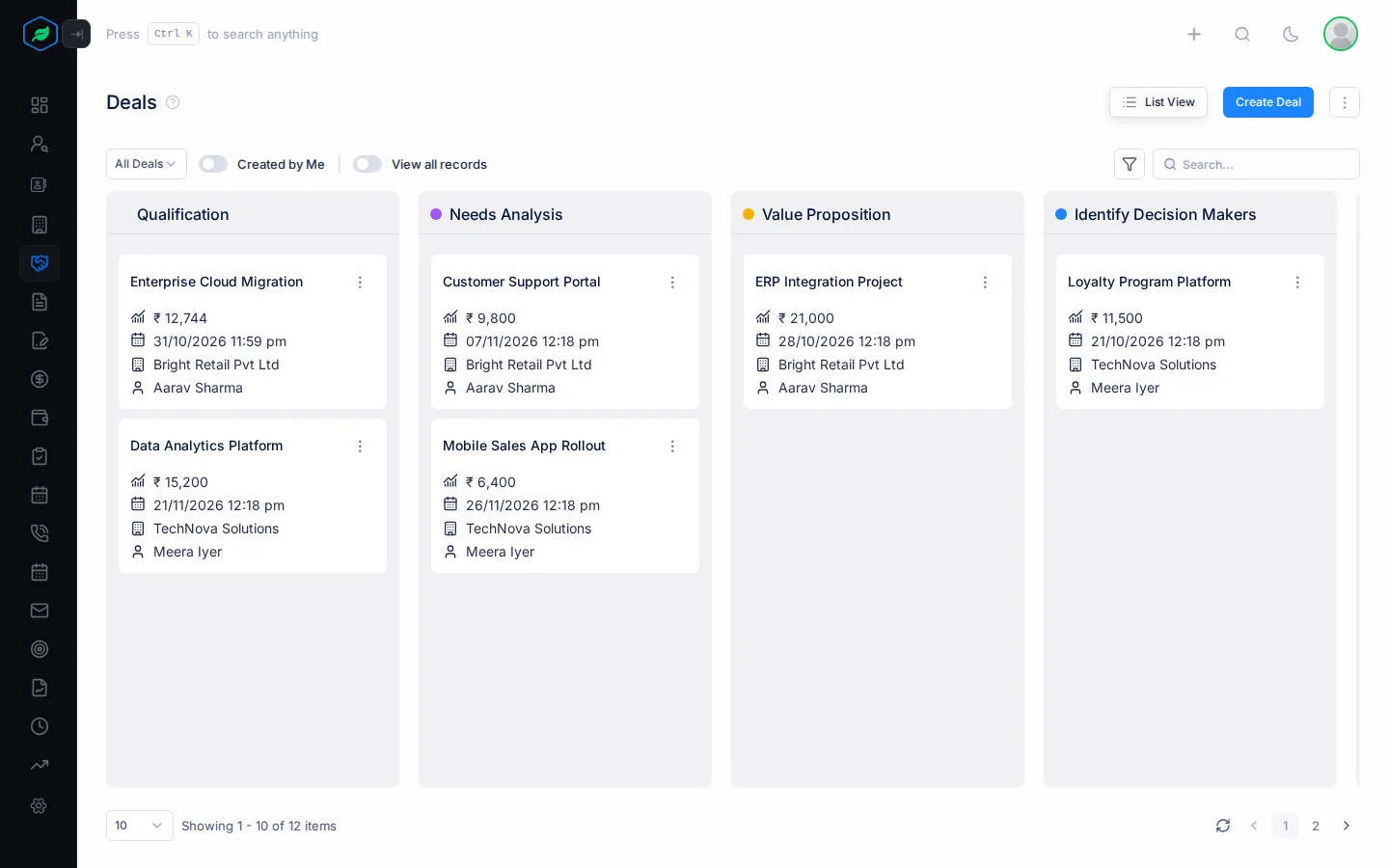Viewport: 1389px width, 868px height.
Task: Open the clipboard-check tasks sidebar icon
Action: [40, 456]
